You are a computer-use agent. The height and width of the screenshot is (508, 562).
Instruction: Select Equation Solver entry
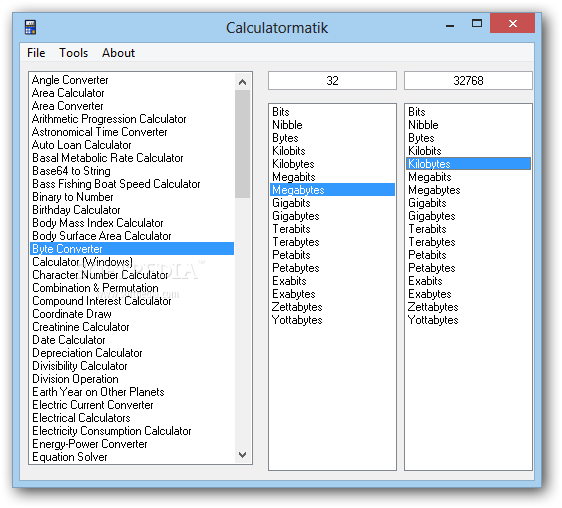coord(132,457)
